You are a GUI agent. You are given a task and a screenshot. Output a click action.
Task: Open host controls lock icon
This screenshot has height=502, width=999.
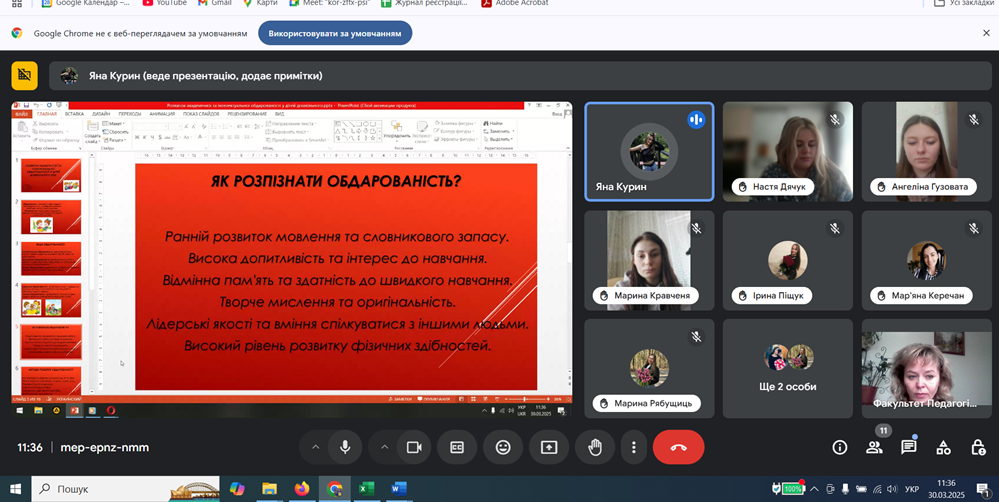[x=978, y=447]
